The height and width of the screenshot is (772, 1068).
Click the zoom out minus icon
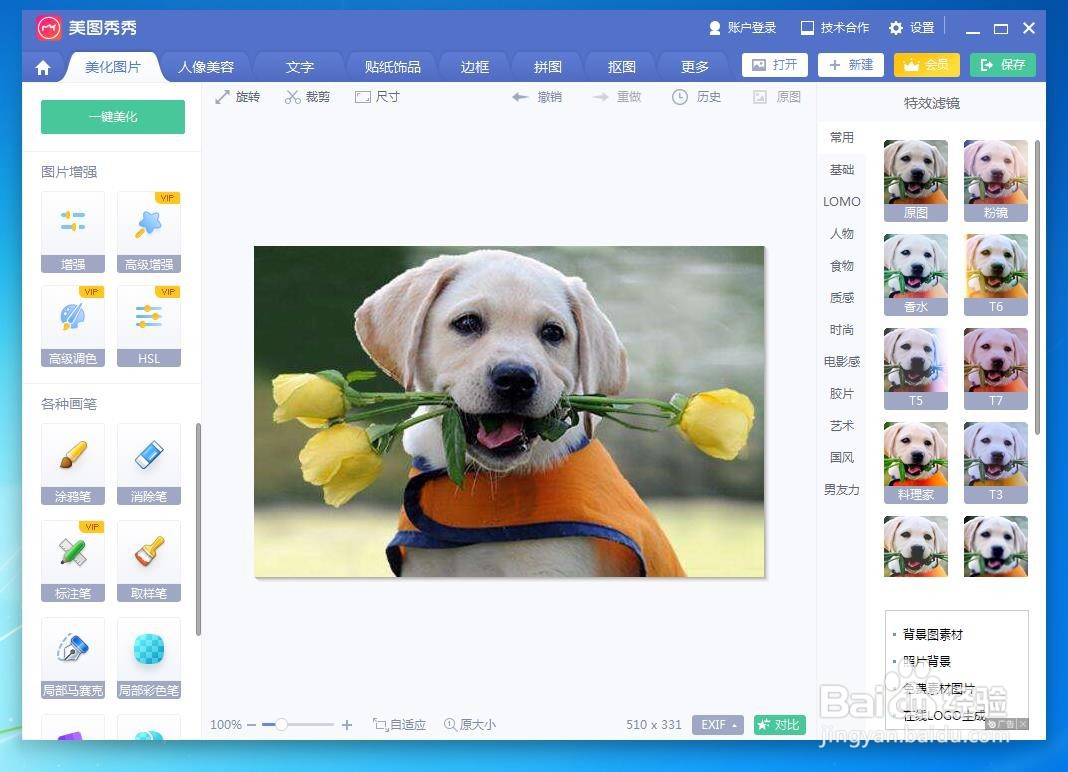tap(251, 725)
